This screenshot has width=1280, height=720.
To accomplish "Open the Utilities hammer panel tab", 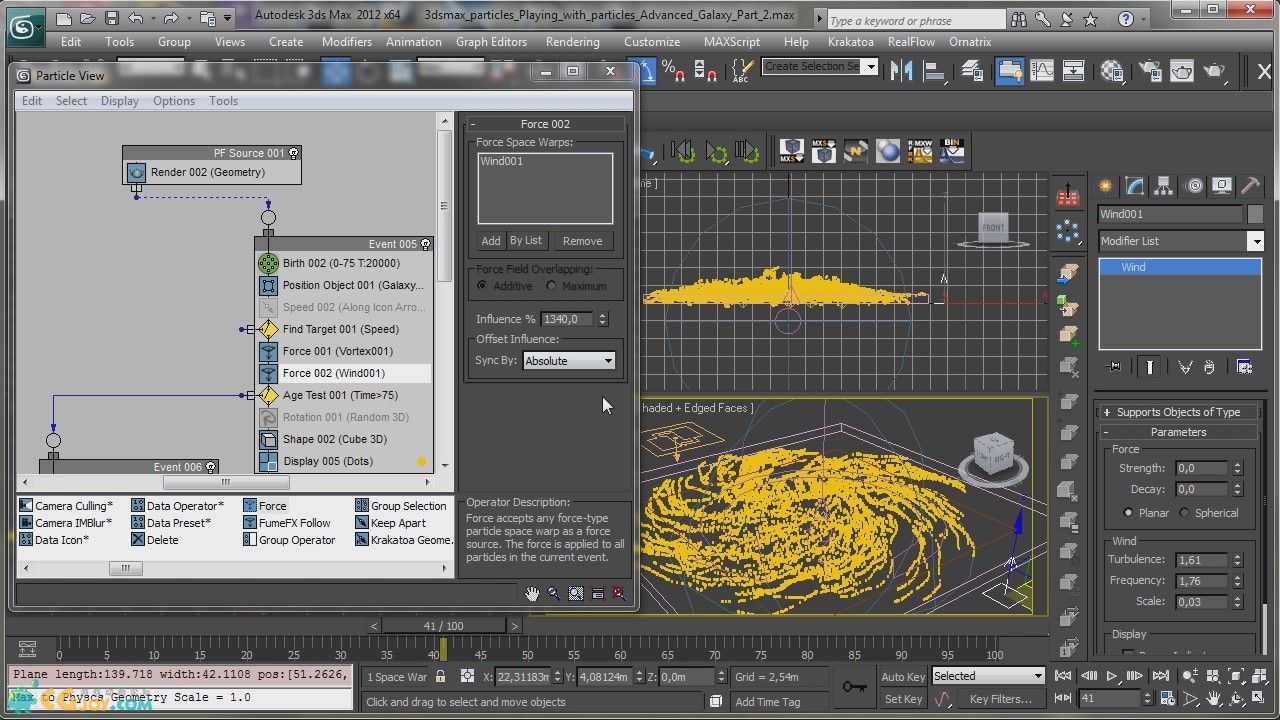I will click(1251, 186).
